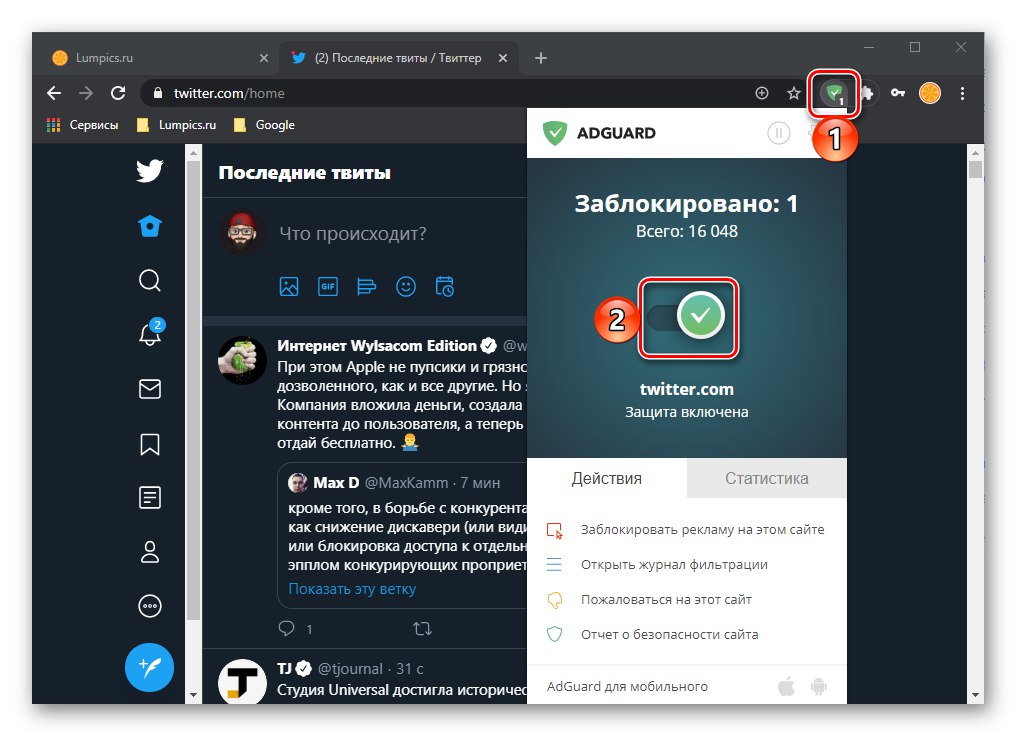
Task: Click the page scrollbar up arrow
Action: click(975, 152)
